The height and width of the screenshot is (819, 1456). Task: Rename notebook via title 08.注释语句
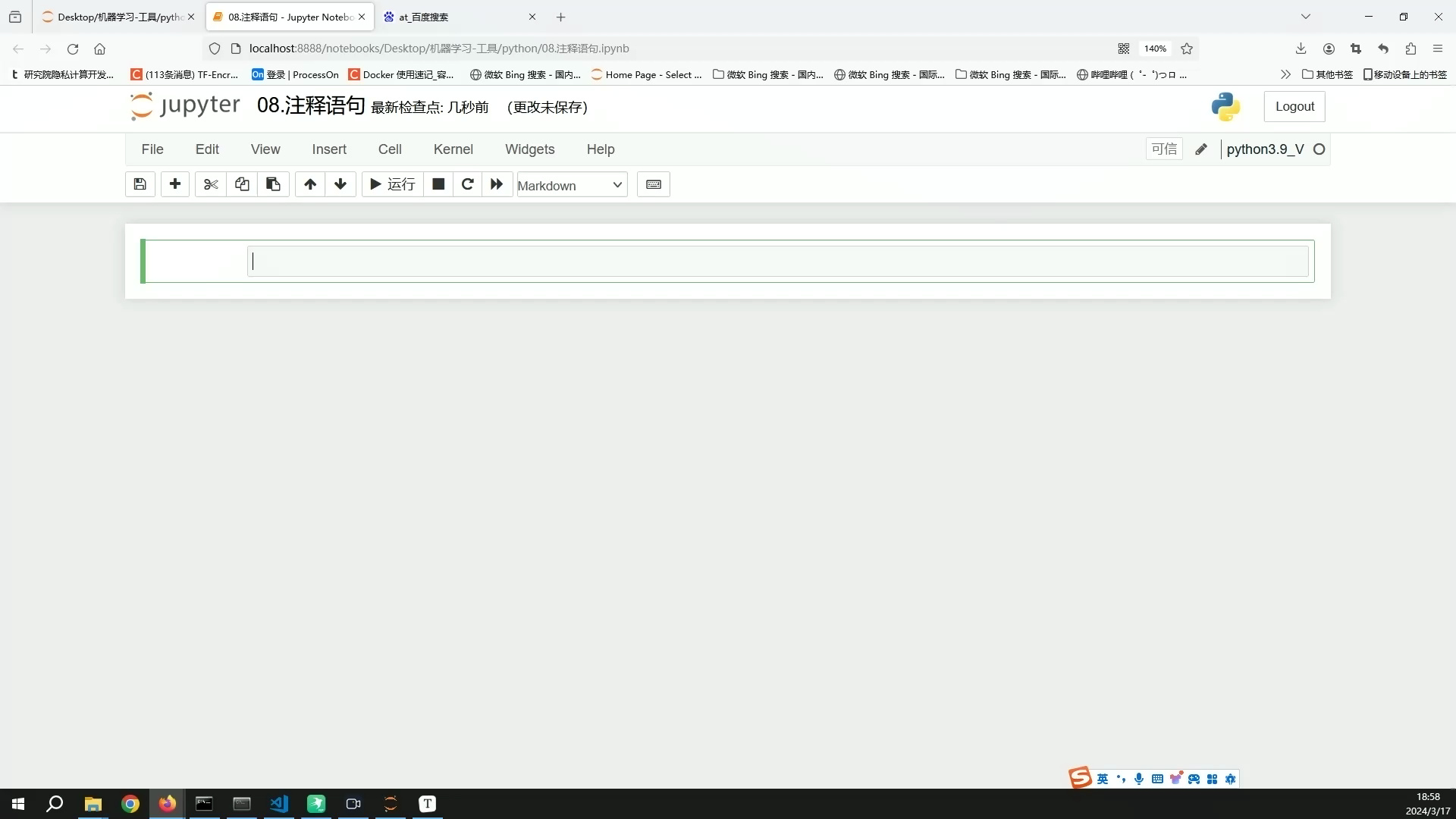[311, 105]
